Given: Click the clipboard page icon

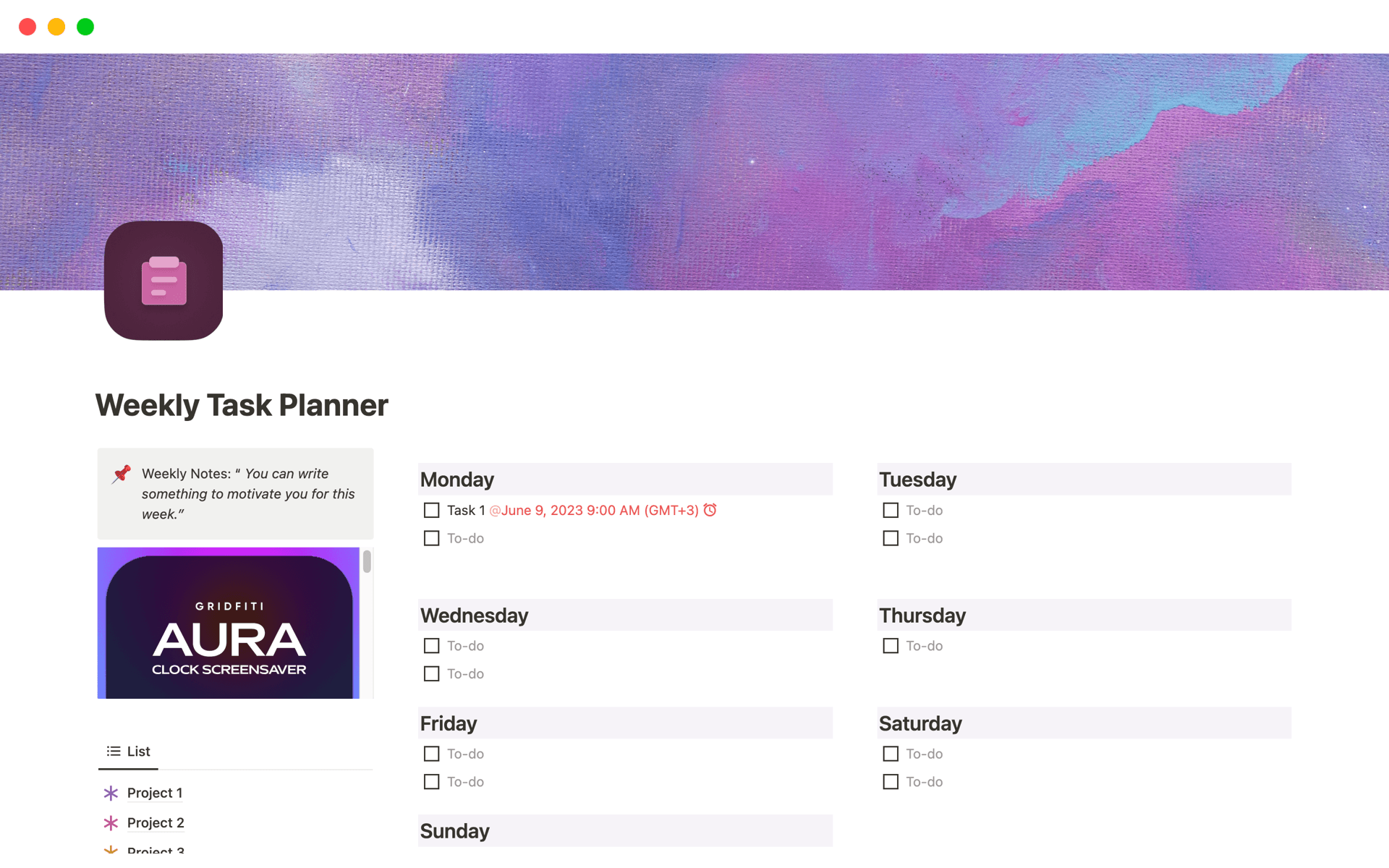Looking at the screenshot, I should (163, 281).
